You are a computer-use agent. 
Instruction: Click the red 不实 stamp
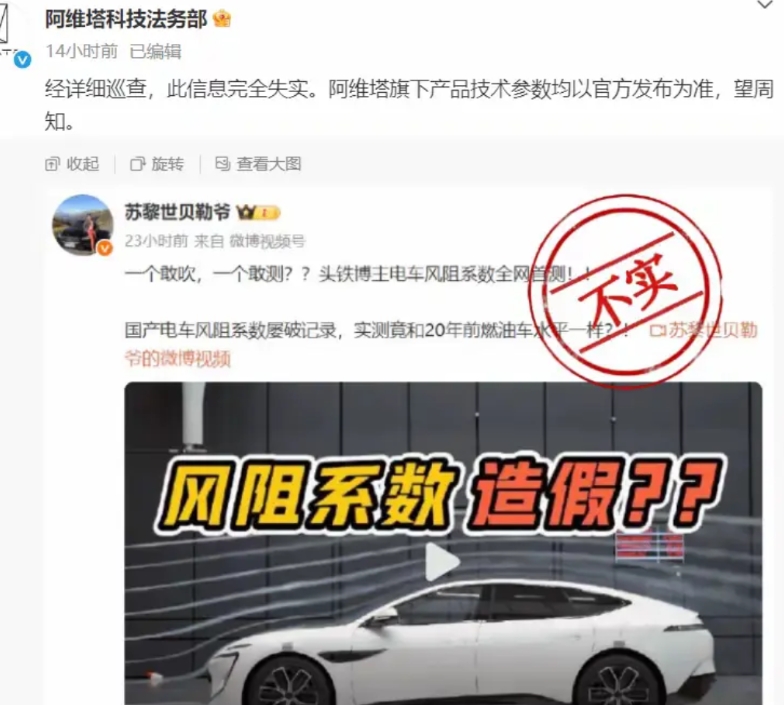point(626,290)
